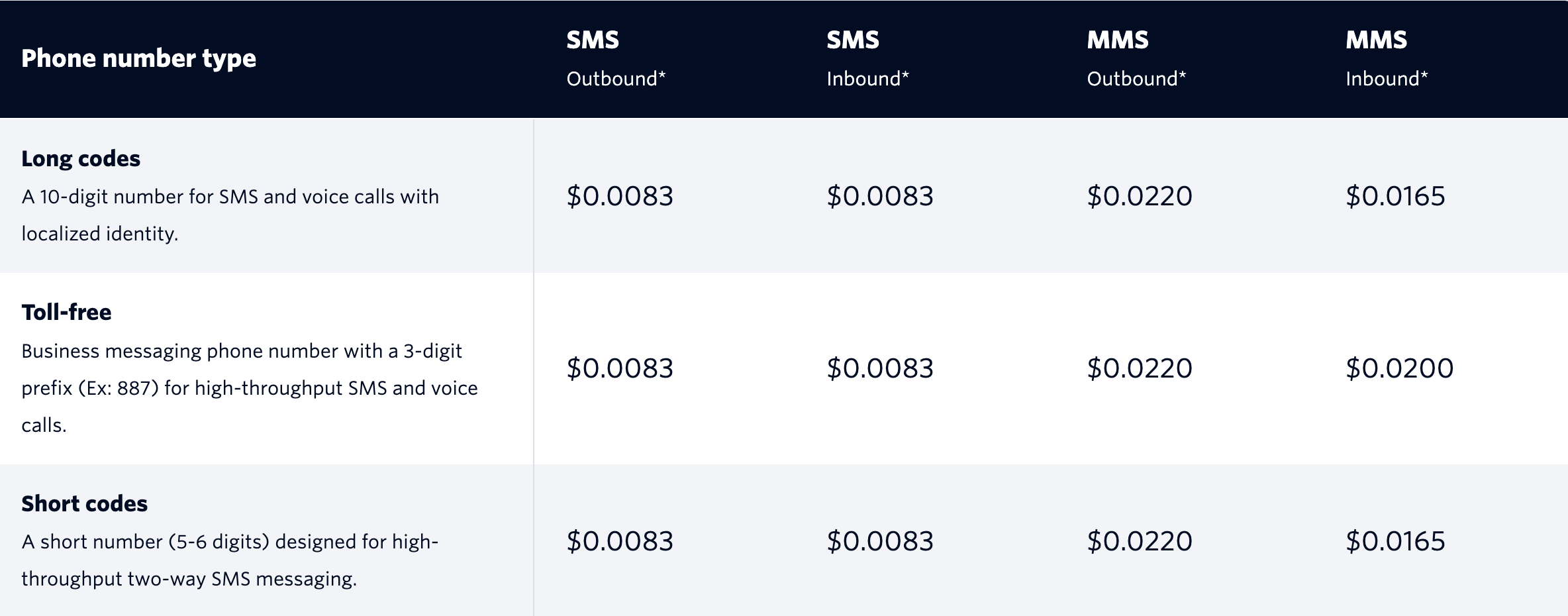The width and height of the screenshot is (1568, 616).
Task: Select Long codes MMS Inbound price $0.0165
Action: [x=1395, y=196]
